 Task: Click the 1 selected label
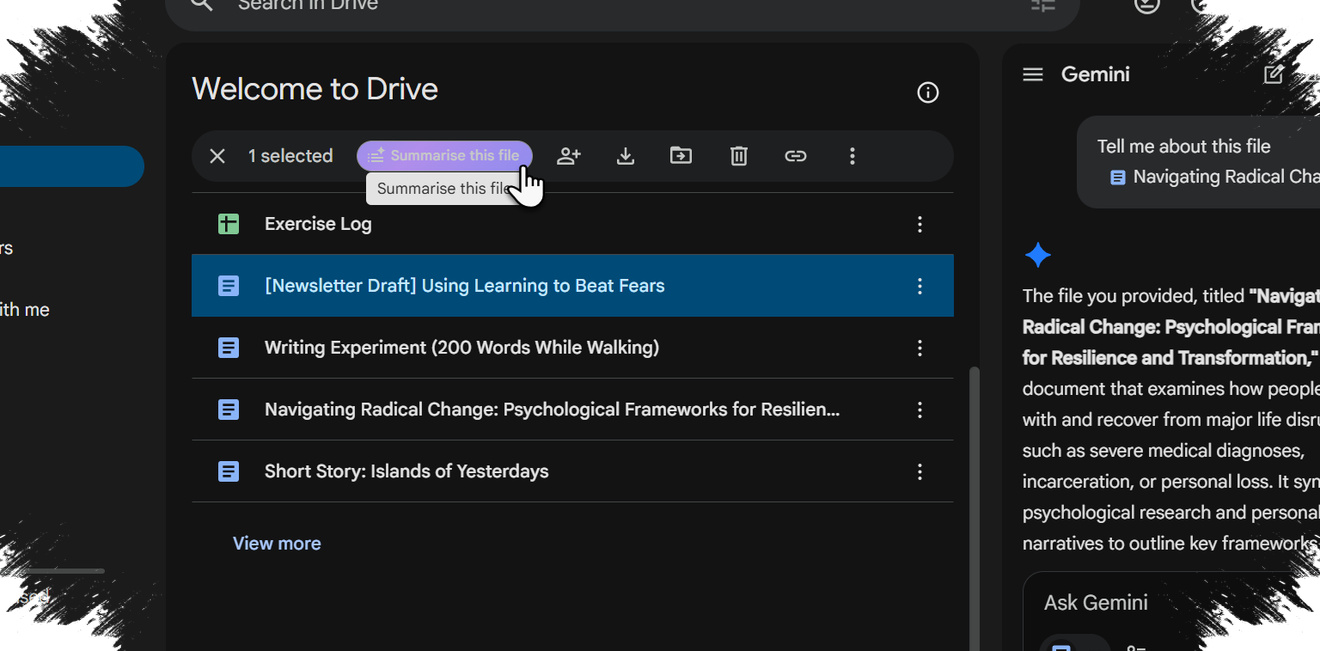(290, 156)
